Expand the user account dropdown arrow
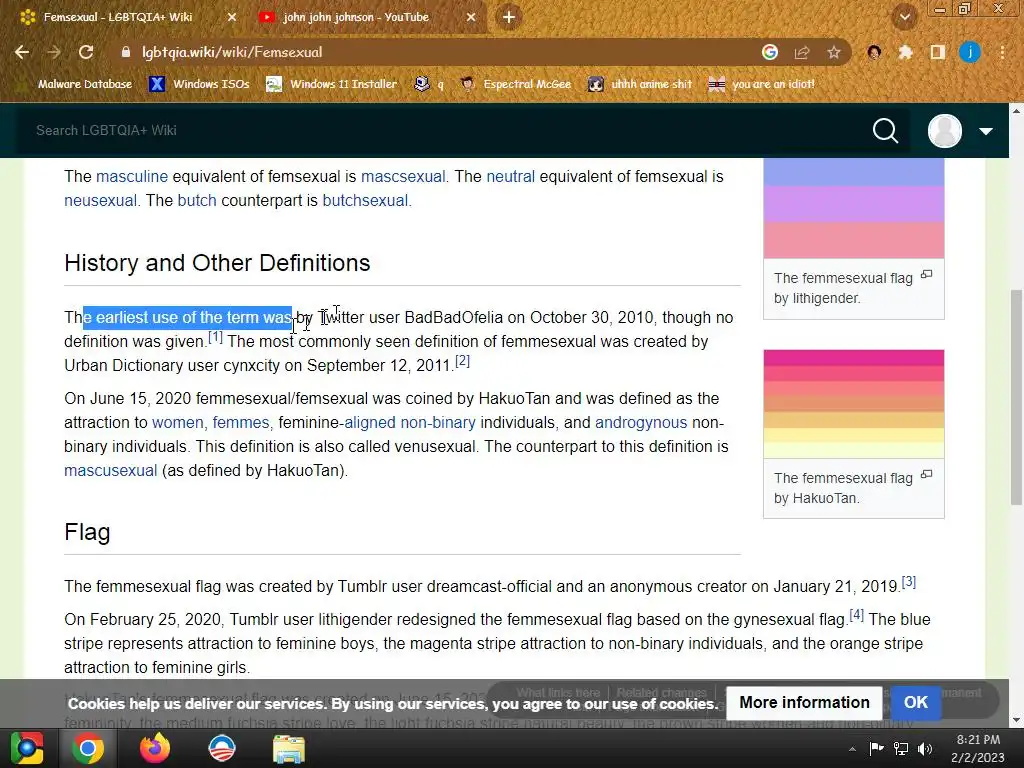 coord(986,131)
